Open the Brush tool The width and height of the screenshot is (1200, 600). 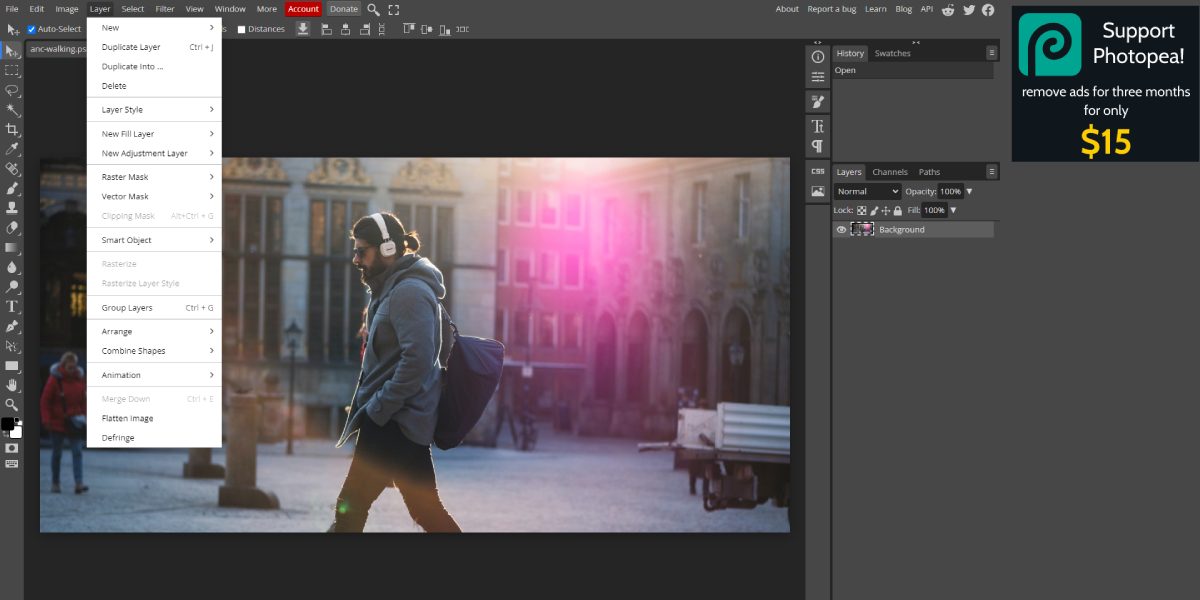point(12,188)
